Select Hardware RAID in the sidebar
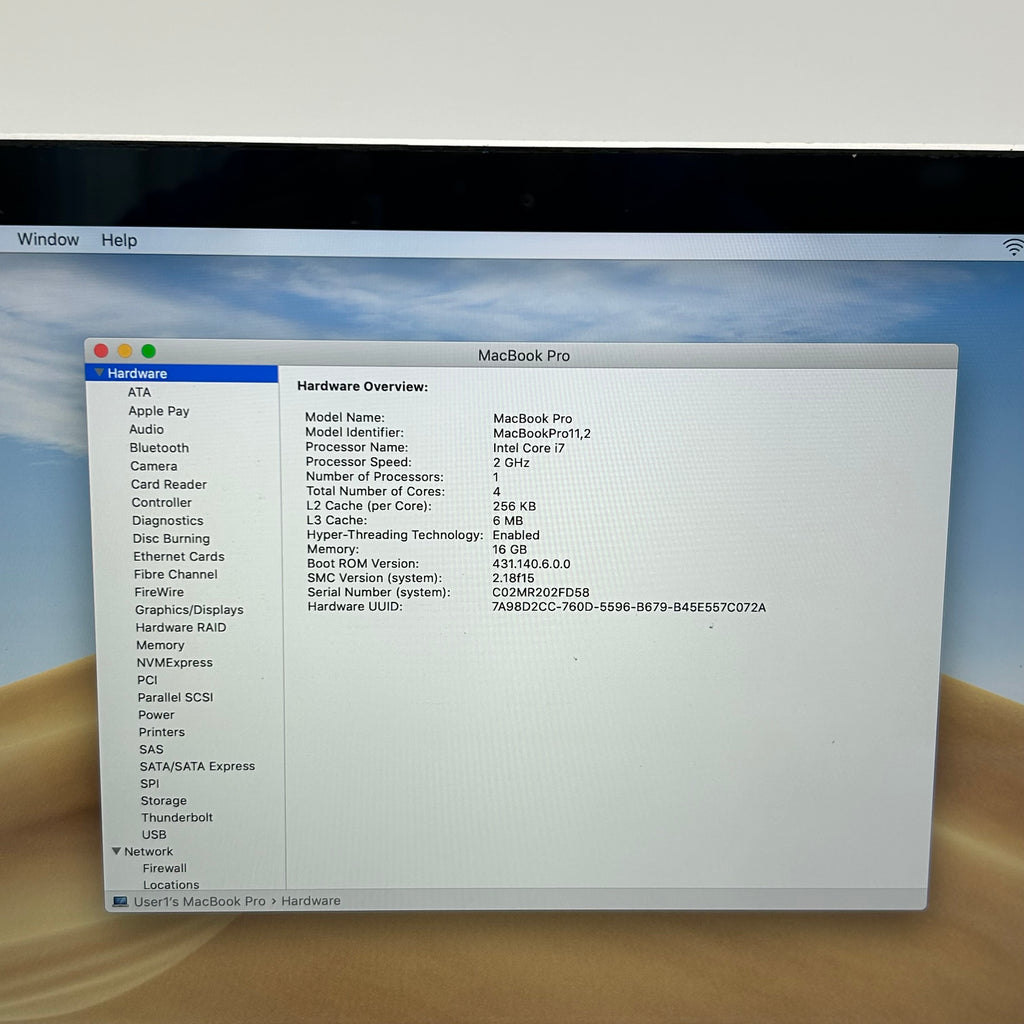Screen dimensions: 1024x1024 click(x=181, y=627)
